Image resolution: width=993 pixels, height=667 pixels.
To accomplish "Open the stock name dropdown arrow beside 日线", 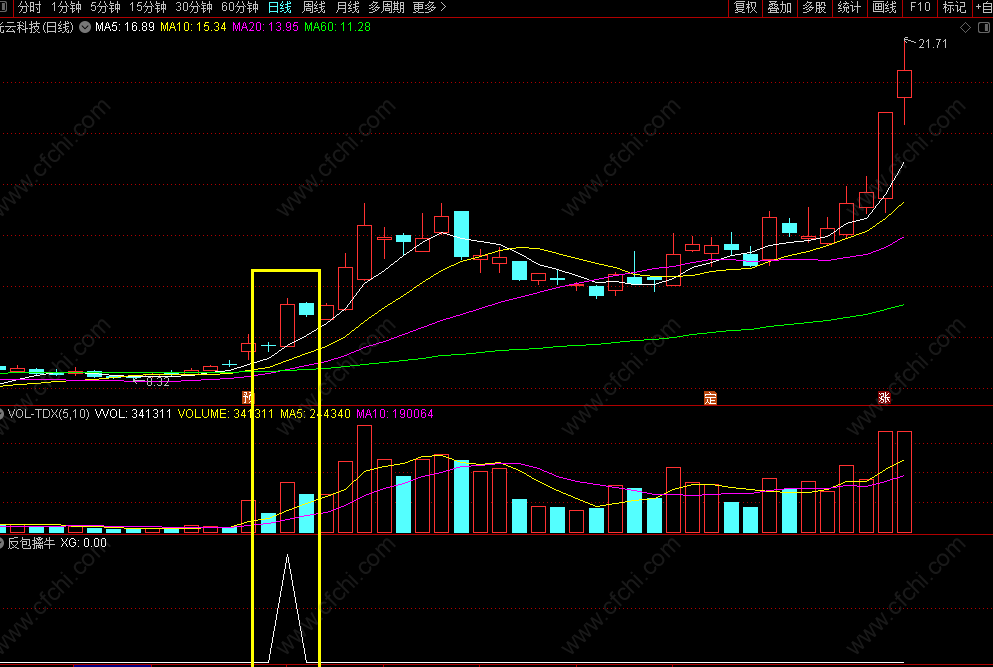I will [x=85, y=27].
